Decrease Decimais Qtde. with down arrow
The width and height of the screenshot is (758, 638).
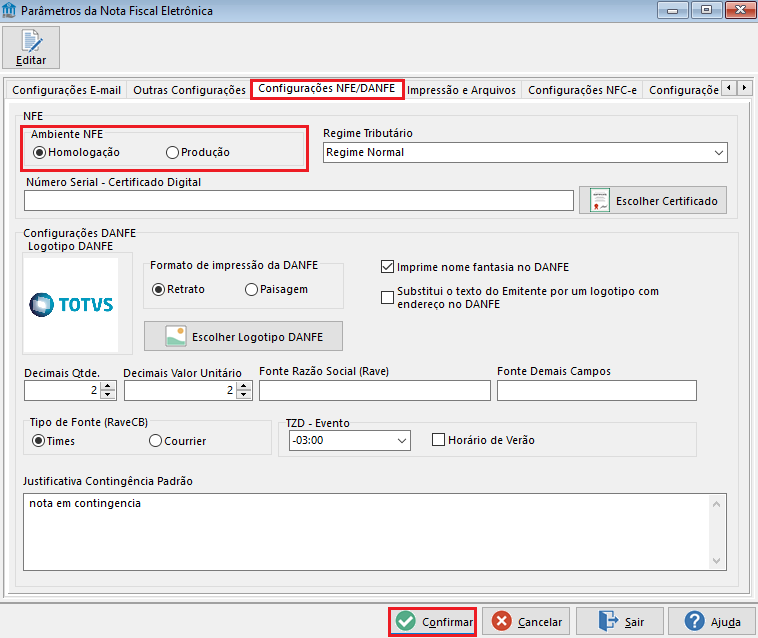click(108, 395)
